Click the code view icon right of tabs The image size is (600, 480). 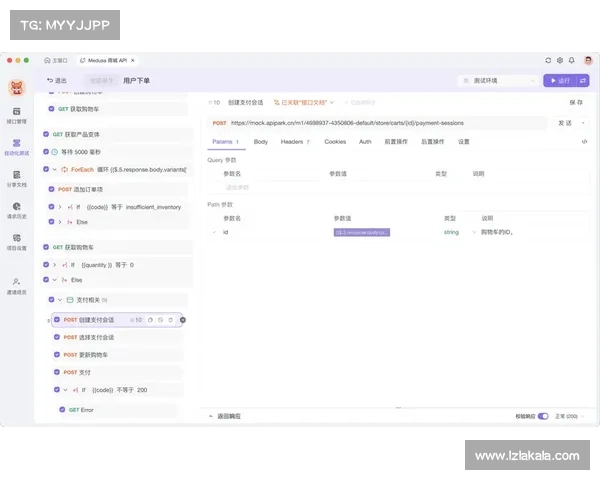[x=584, y=142]
